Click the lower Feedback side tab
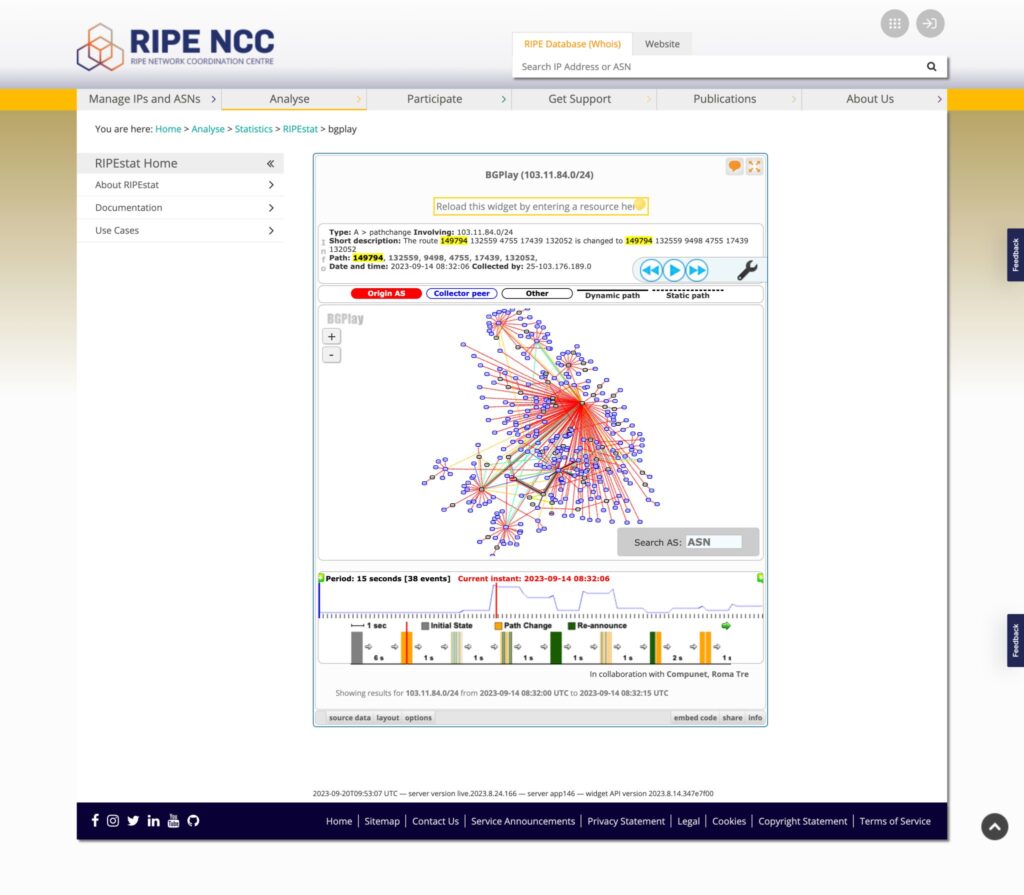1024x895 pixels. point(1016,640)
